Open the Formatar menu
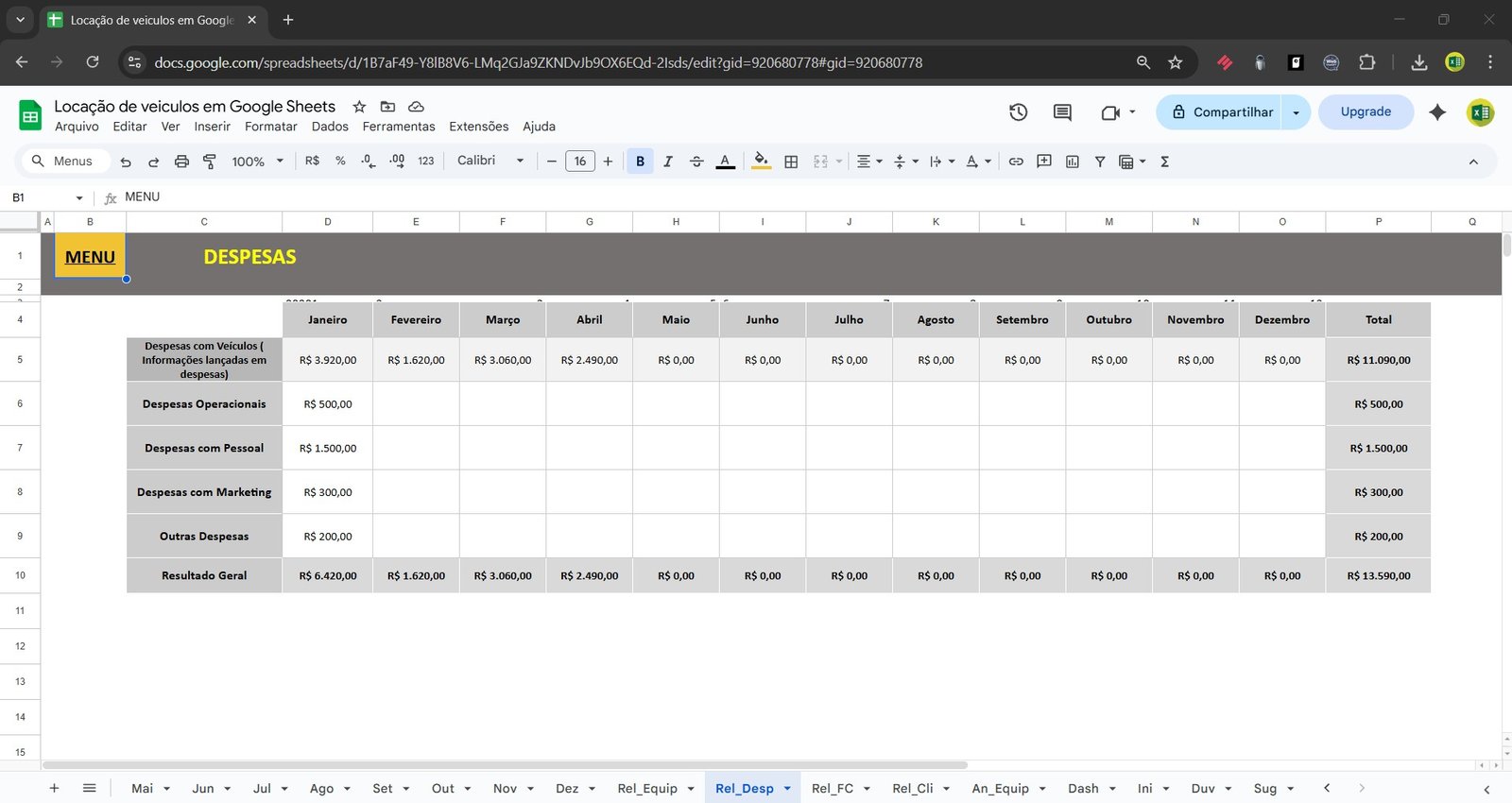 point(270,127)
